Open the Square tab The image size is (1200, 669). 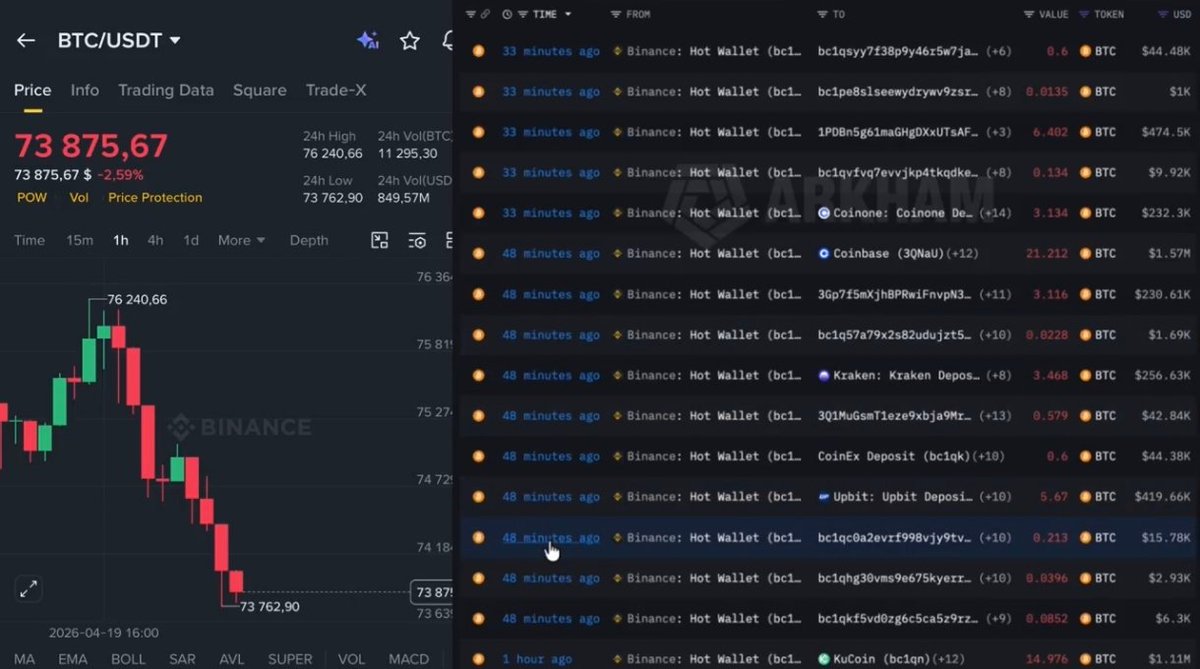pyautogui.click(x=259, y=90)
